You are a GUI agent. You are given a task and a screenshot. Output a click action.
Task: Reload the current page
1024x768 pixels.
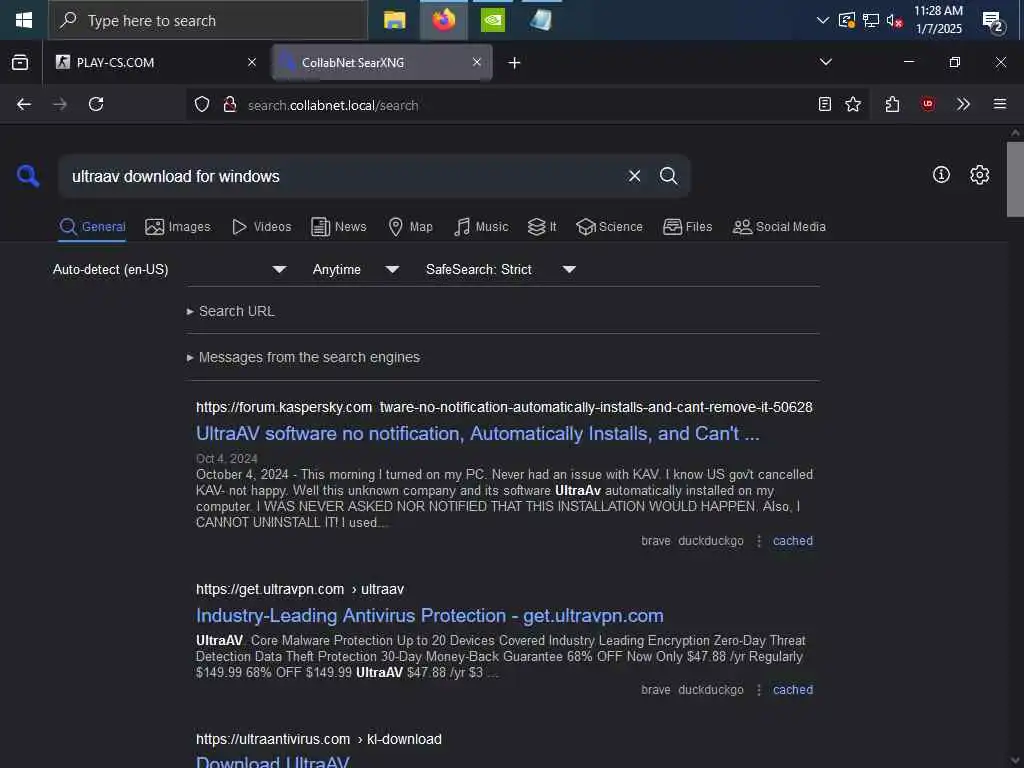click(96, 104)
